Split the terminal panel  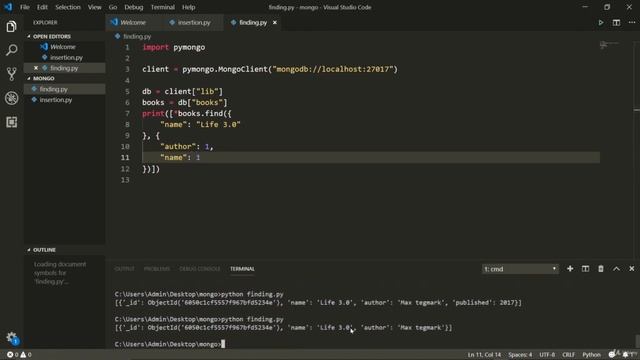(585, 269)
